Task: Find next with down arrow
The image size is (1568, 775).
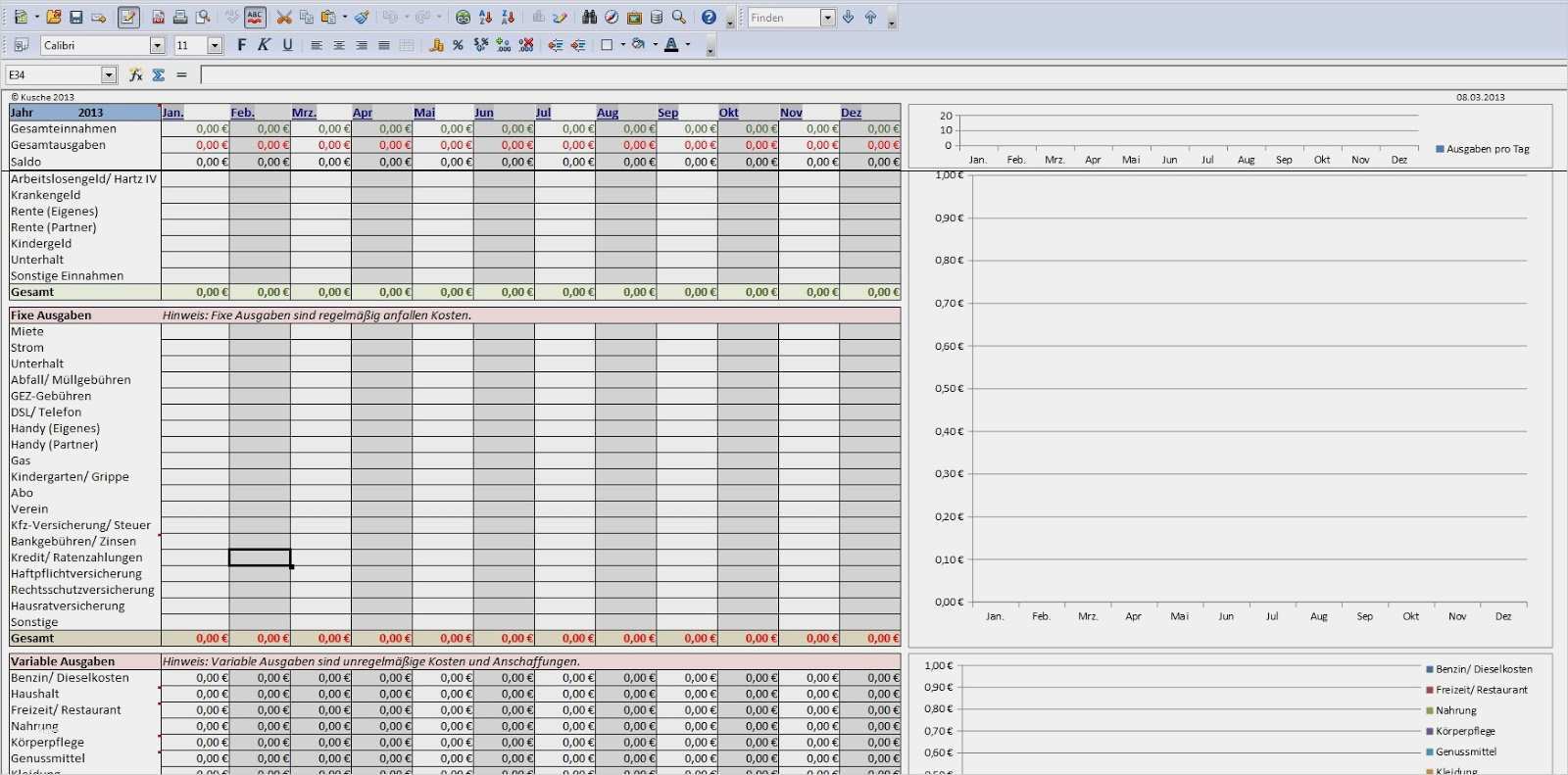Action: [849, 18]
